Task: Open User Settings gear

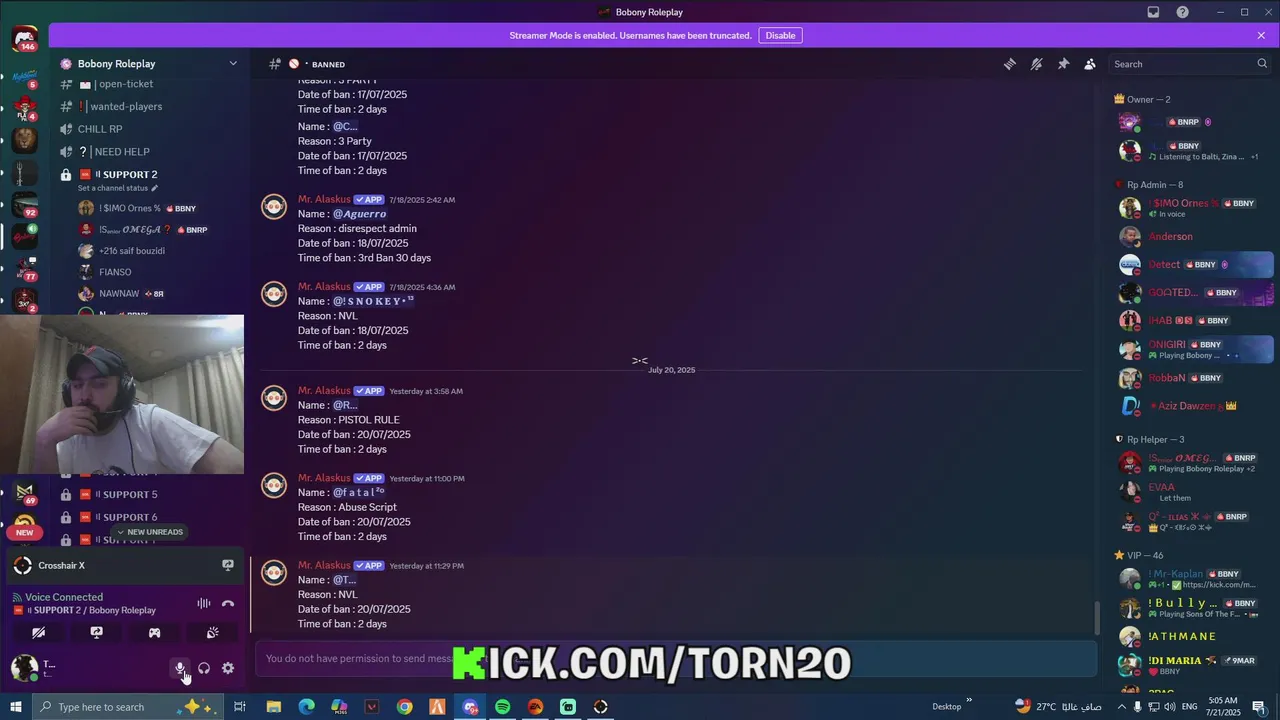Action: [228, 668]
